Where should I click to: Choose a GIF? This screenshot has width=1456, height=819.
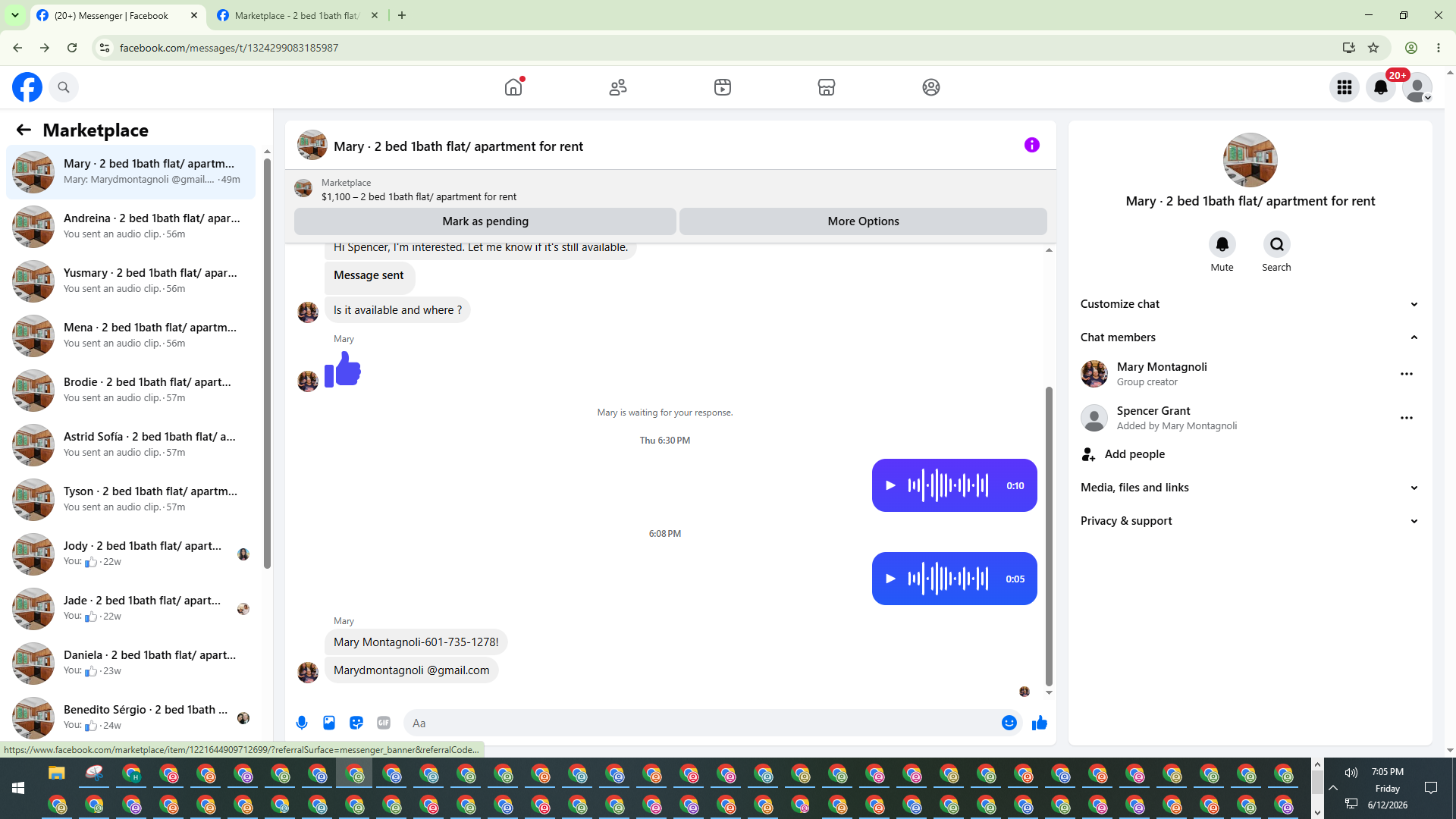pos(384,723)
